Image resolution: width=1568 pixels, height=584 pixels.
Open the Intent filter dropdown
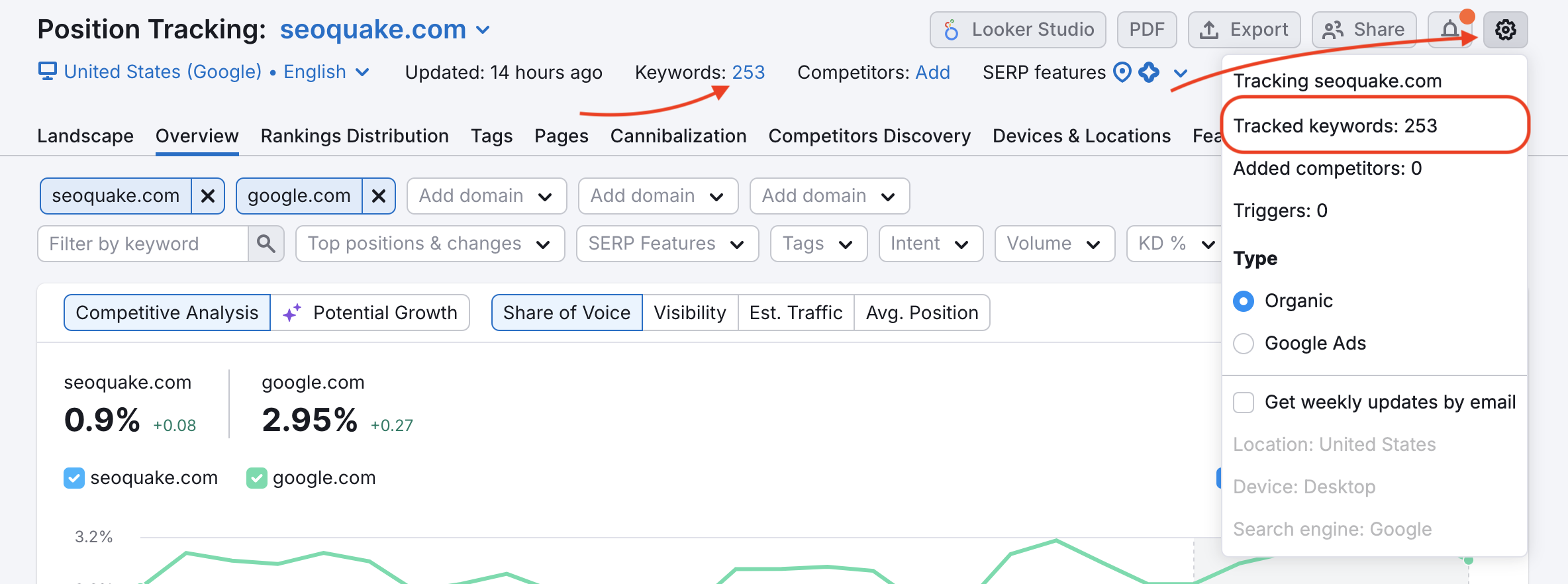click(x=930, y=244)
